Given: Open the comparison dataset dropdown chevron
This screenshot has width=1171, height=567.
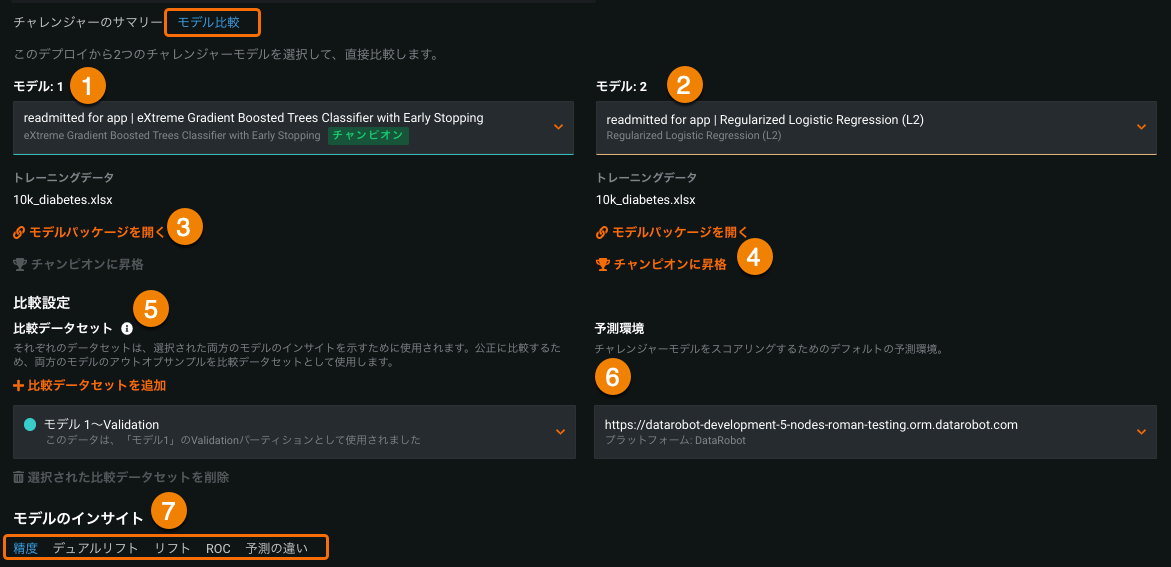Looking at the screenshot, I should 558,431.
